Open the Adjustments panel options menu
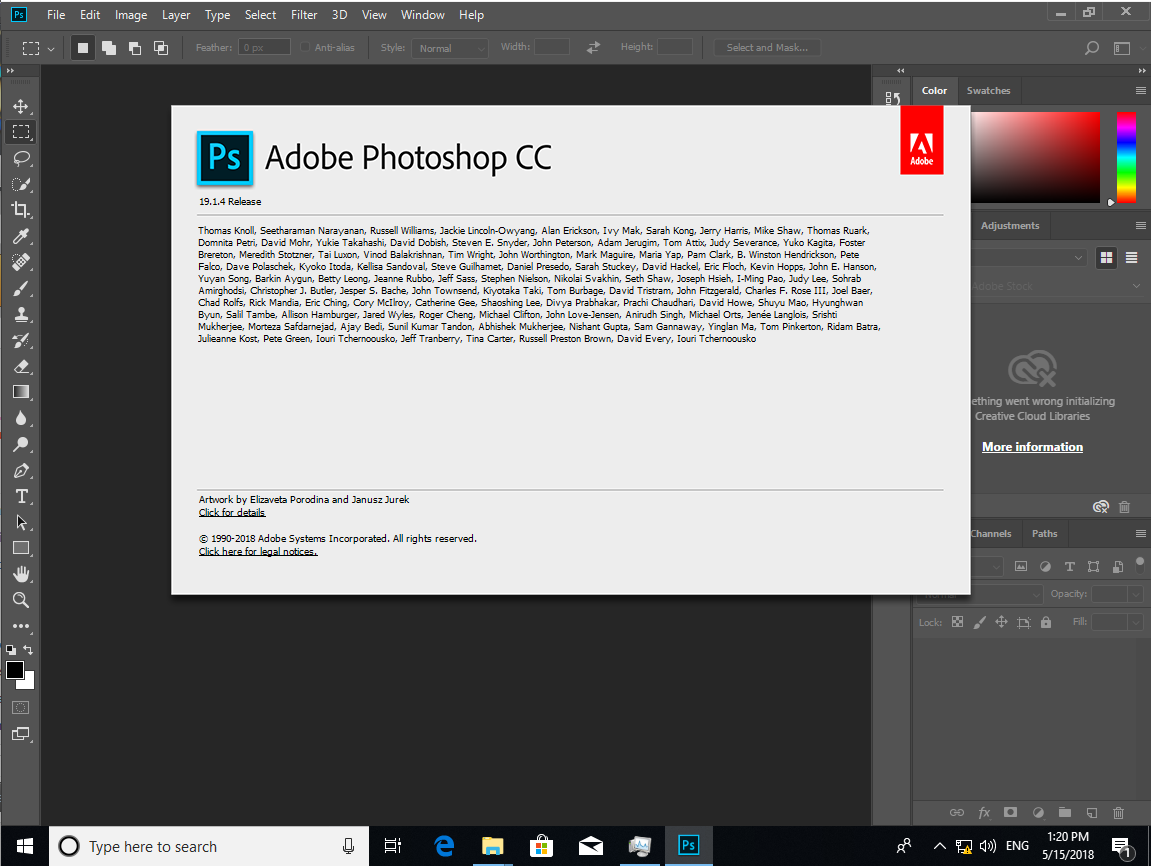This screenshot has width=1151, height=866. pyautogui.click(x=1140, y=226)
